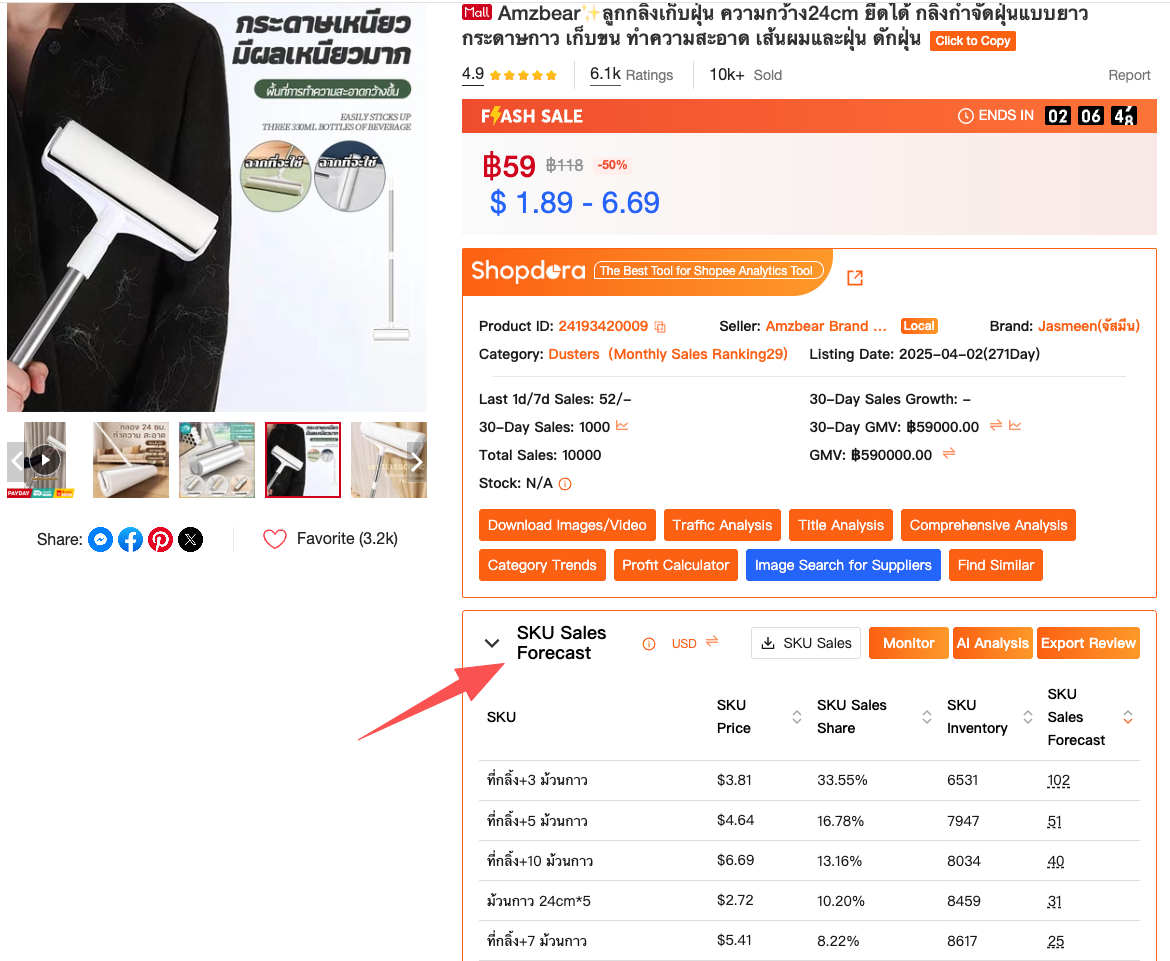Show SKU Sales Forecast info icon
This screenshot has width=1170, height=961.
click(649, 644)
